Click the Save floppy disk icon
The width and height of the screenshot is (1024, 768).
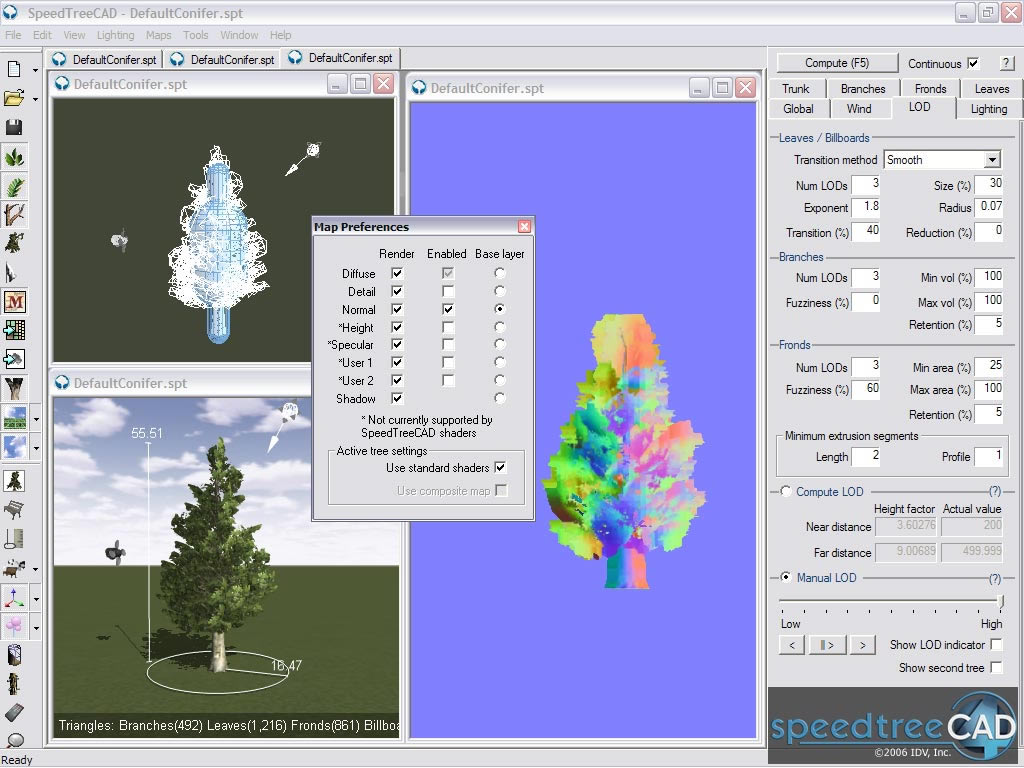pyautogui.click(x=14, y=127)
